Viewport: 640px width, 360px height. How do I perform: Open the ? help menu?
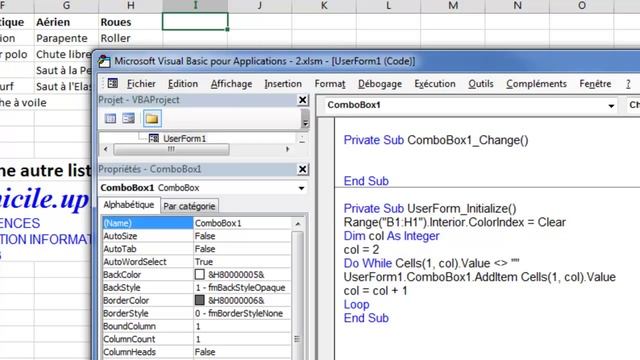pyautogui.click(x=628, y=84)
